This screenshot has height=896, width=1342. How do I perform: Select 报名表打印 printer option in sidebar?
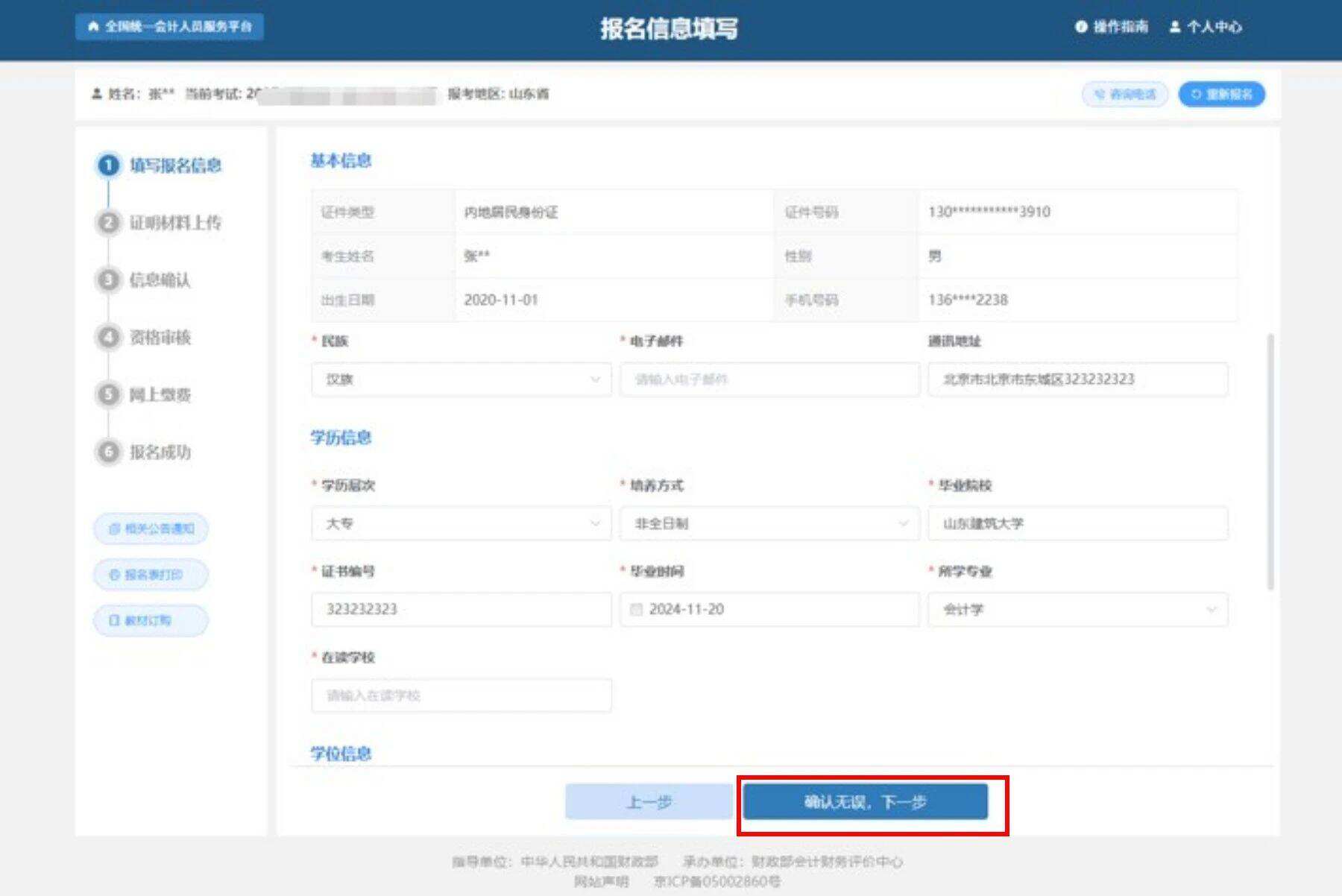tap(150, 575)
